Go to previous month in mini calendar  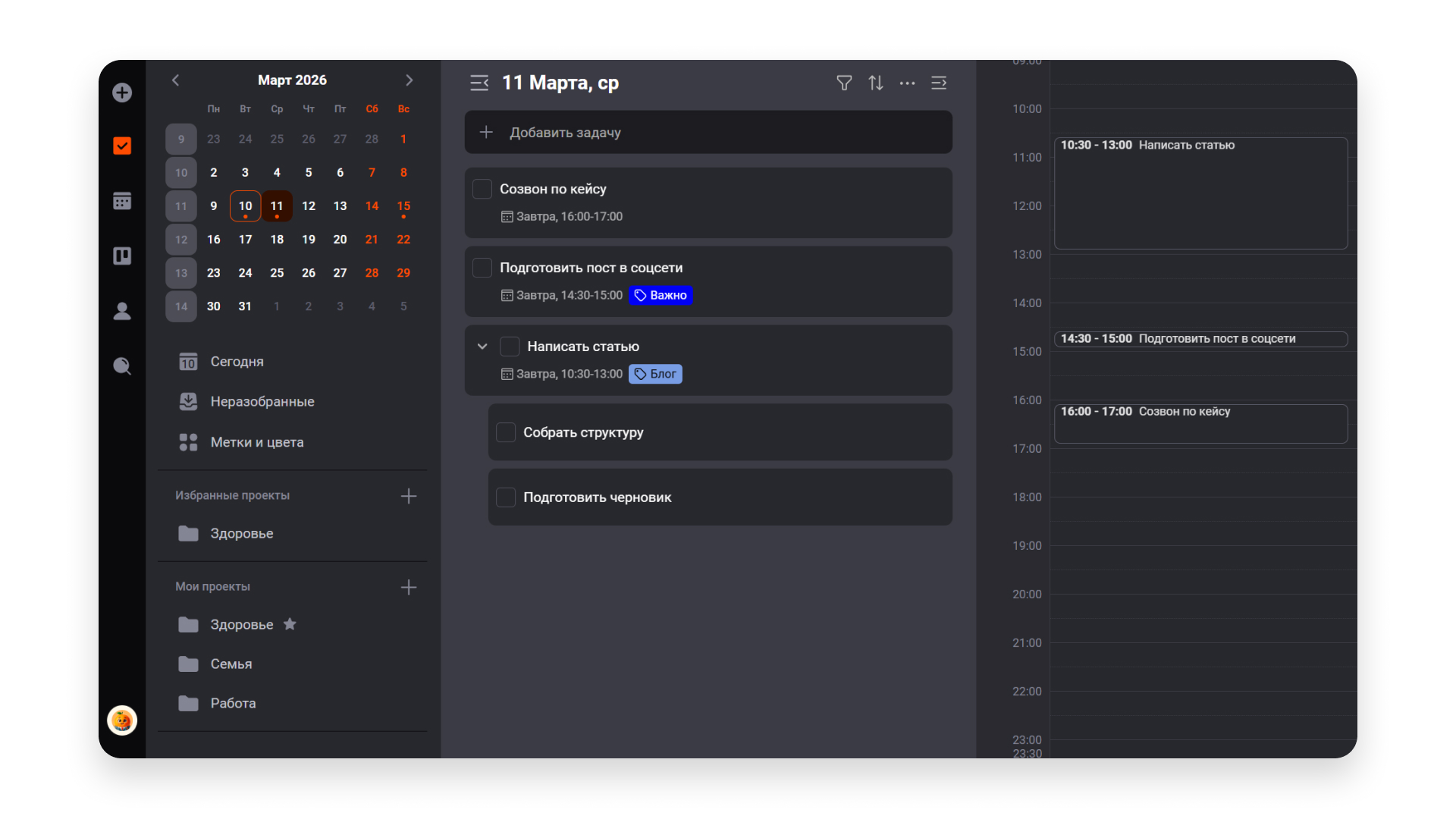pos(175,80)
